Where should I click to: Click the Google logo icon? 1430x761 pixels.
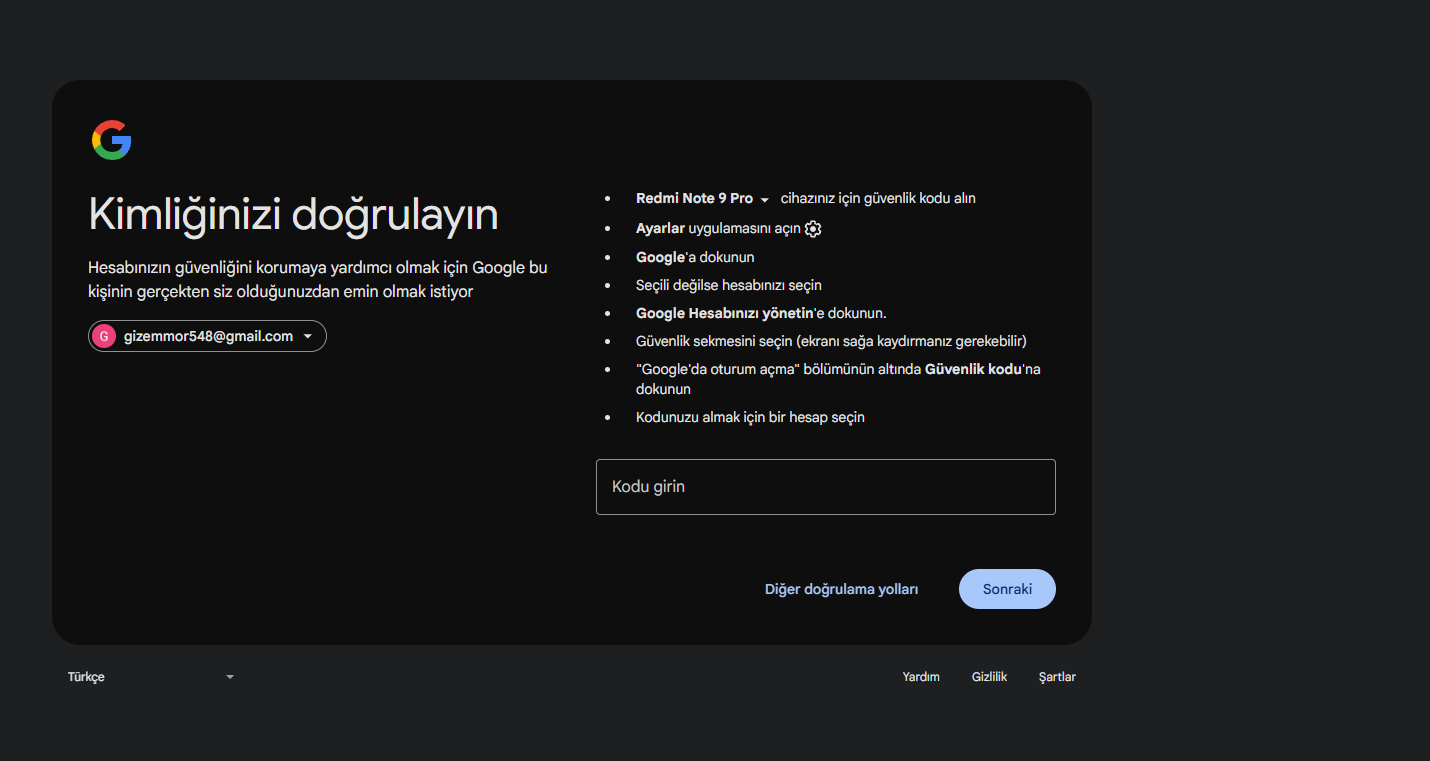(x=112, y=140)
